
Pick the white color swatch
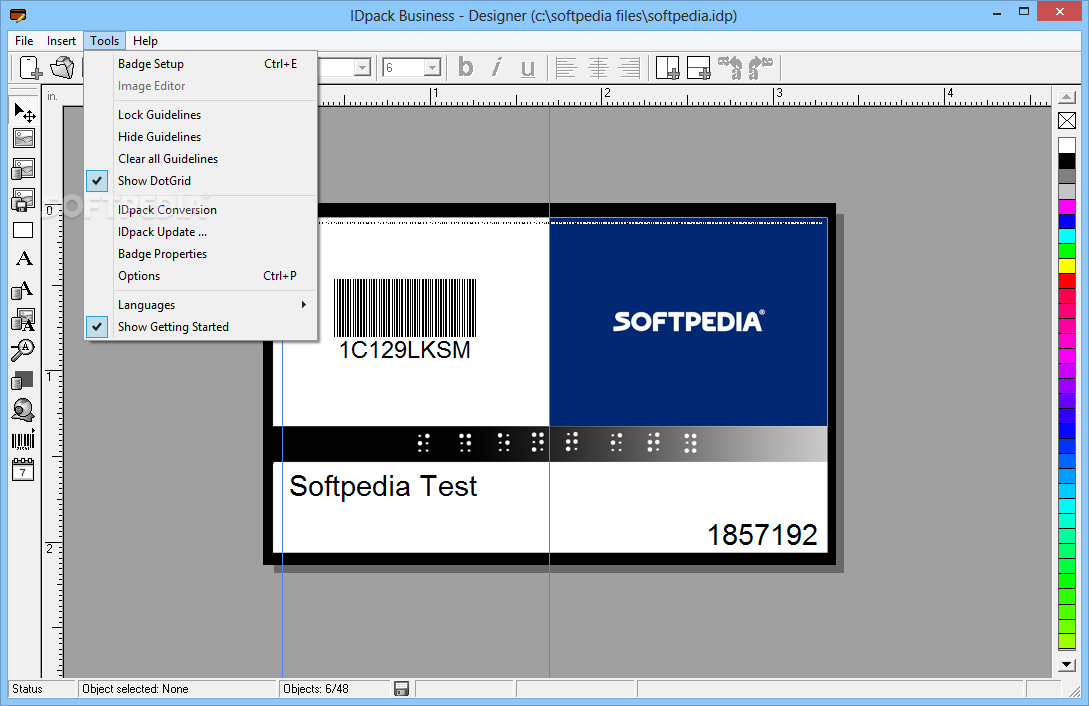[x=1067, y=145]
